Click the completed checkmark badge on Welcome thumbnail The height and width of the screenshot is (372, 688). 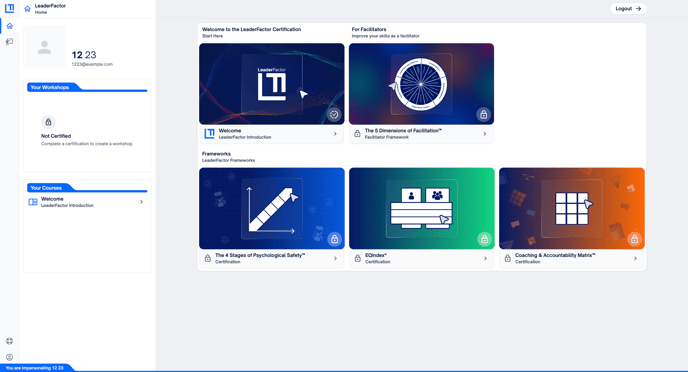[334, 114]
